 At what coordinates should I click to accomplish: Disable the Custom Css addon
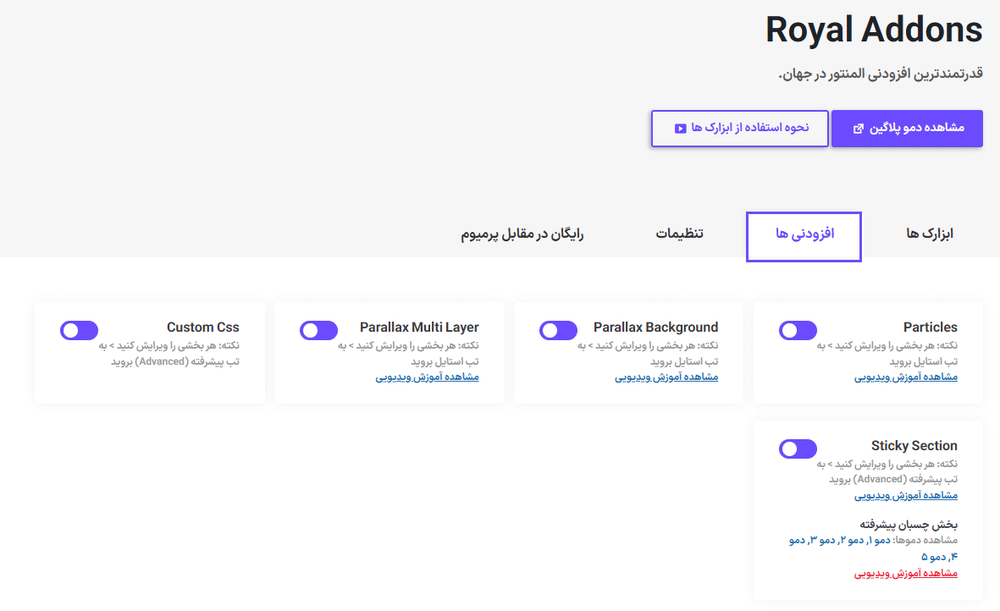[x=79, y=330]
